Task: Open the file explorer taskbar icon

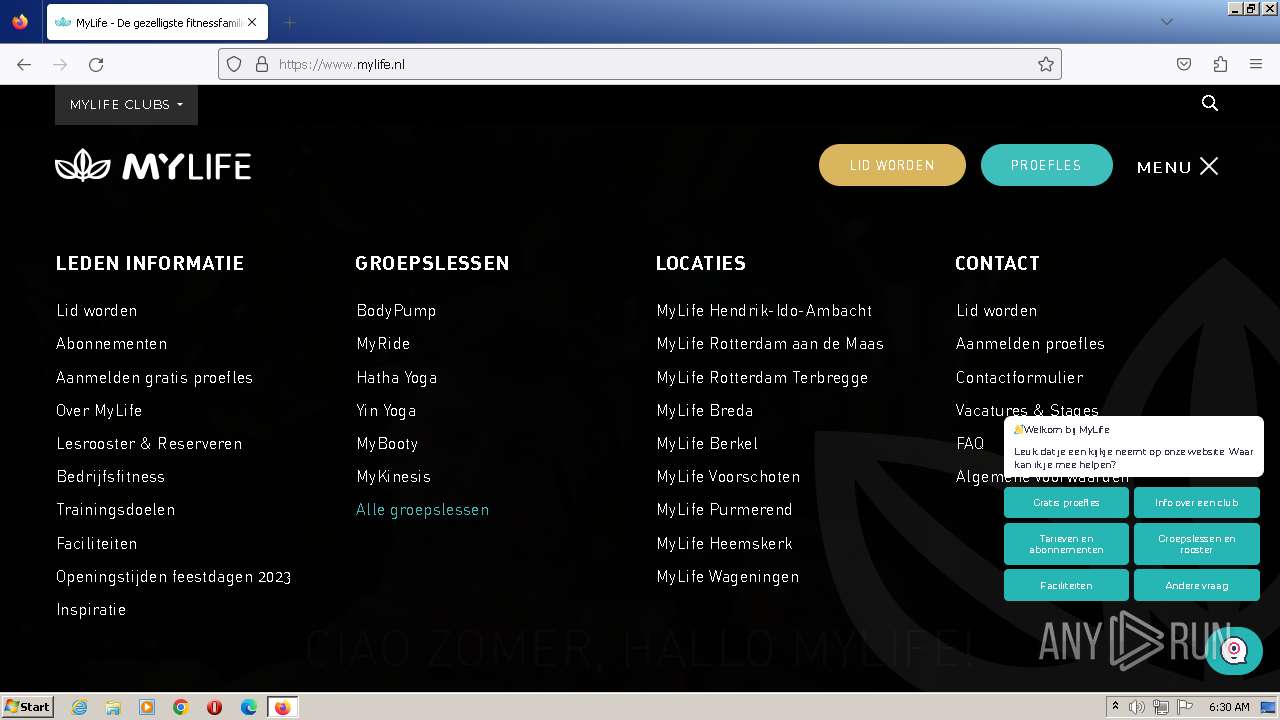Action: coord(113,707)
